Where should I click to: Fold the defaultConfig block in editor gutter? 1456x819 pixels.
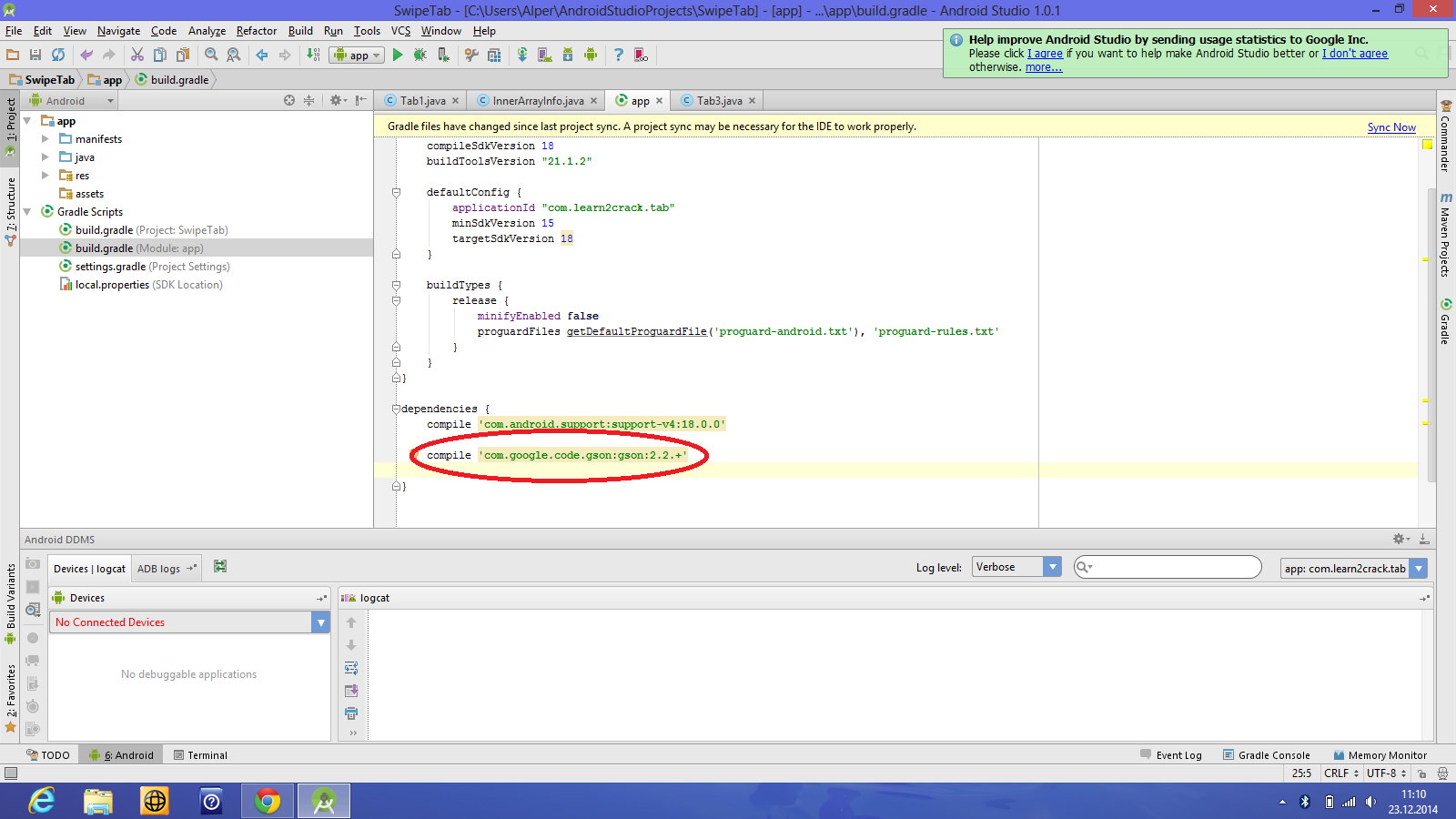coord(396,192)
